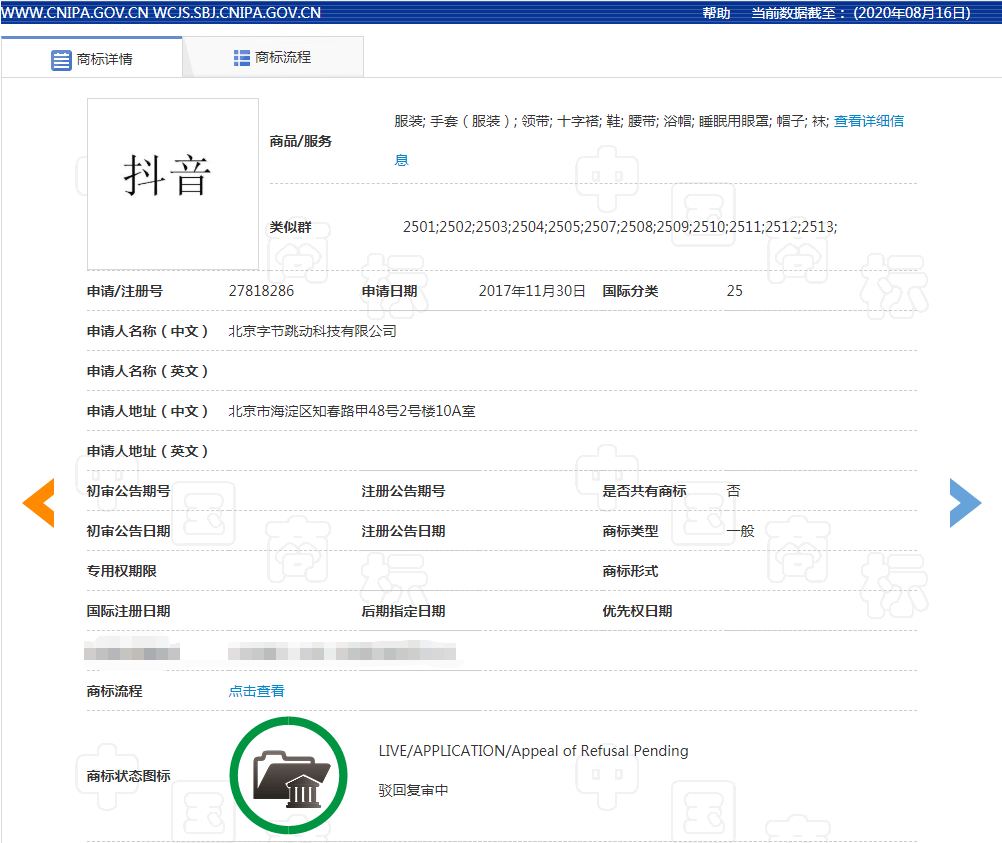This screenshot has height=843, width=1002.
Task: Open 帮助 in the header
Action: [x=716, y=13]
